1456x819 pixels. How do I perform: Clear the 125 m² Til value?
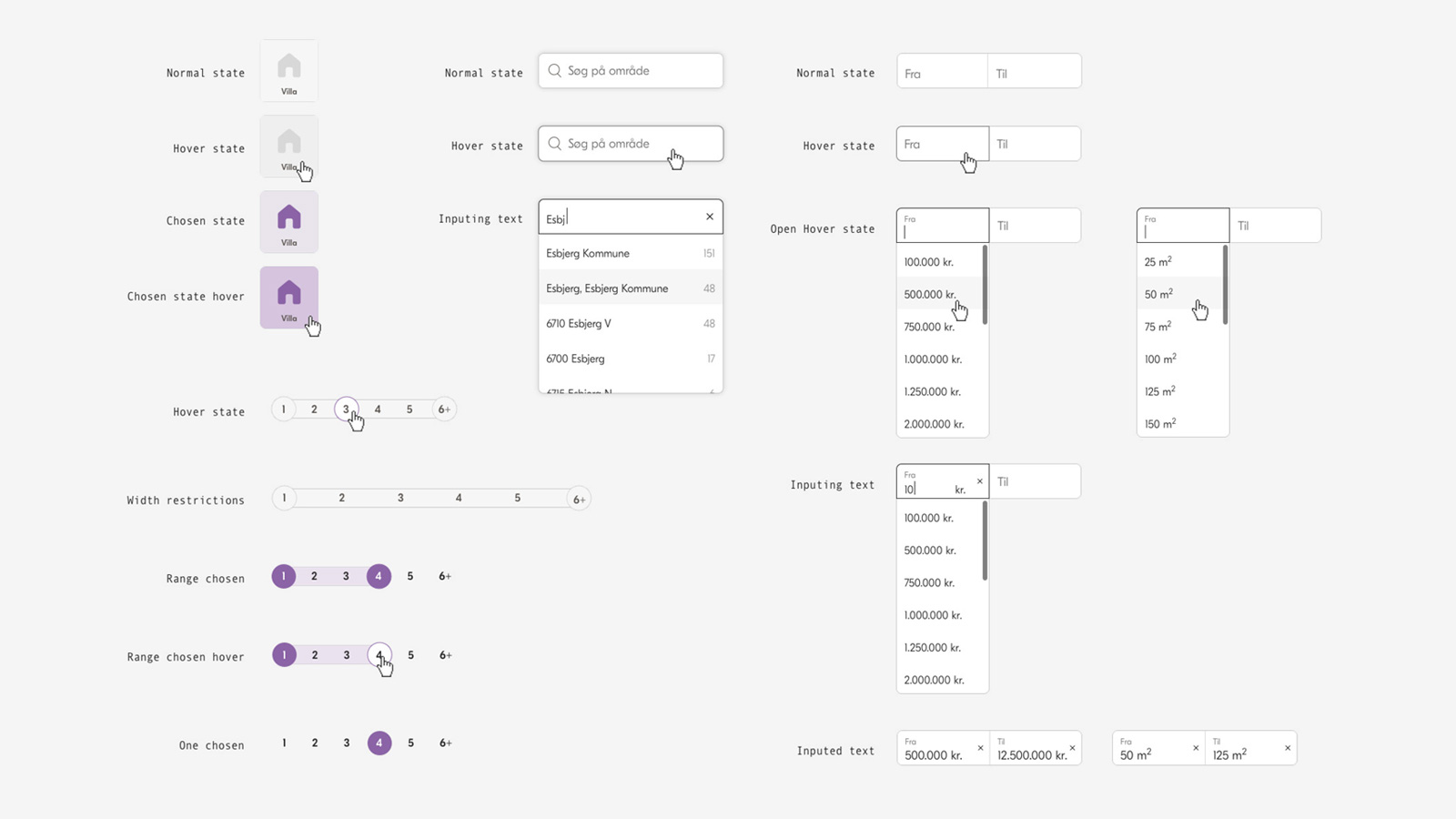coord(1287,748)
